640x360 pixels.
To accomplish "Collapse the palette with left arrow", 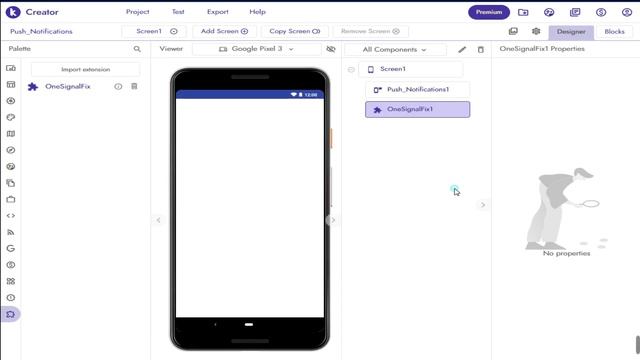I will tap(158, 220).
